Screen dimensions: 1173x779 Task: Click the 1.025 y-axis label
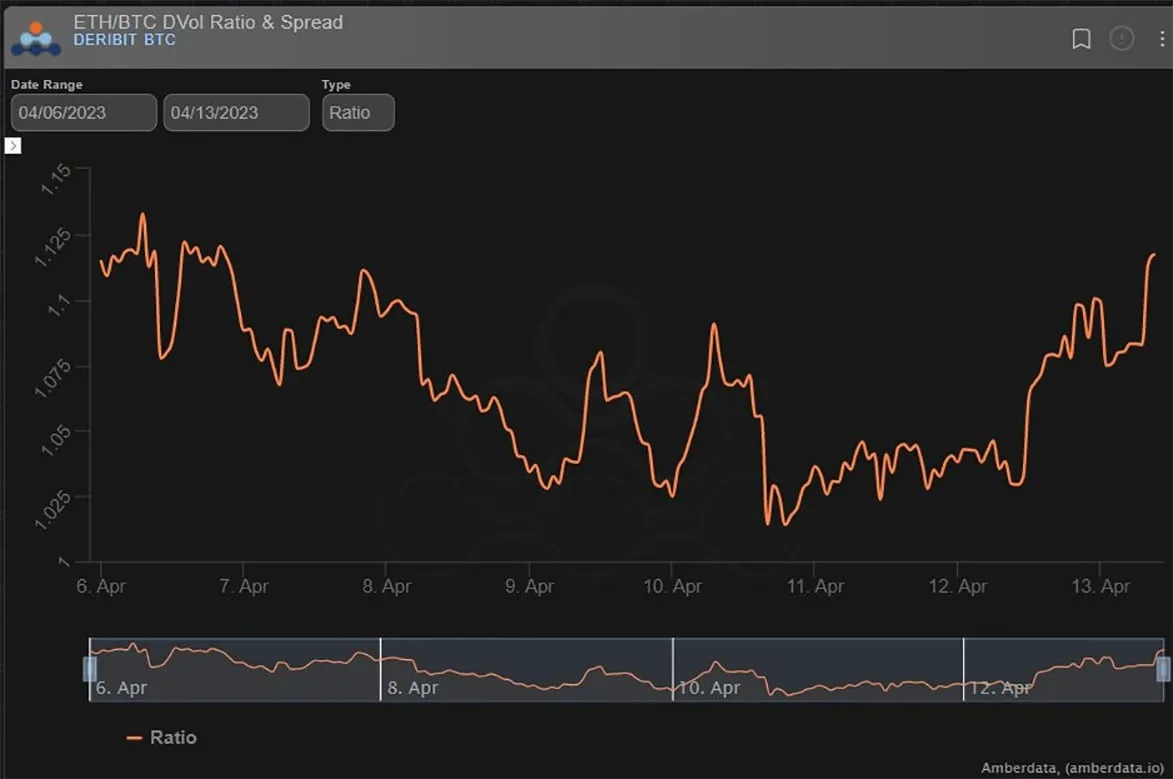point(53,511)
